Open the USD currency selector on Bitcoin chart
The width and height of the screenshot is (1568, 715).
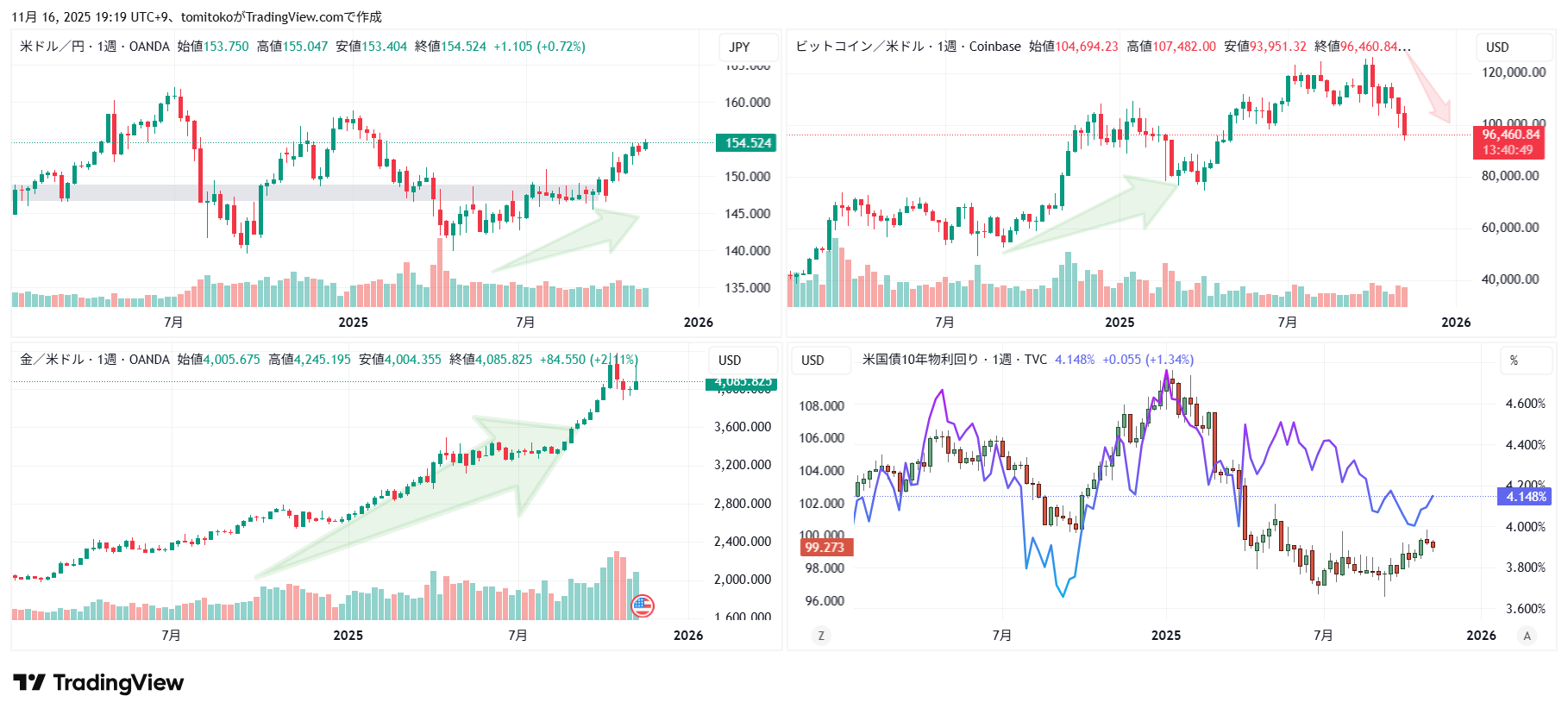coord(1497,47)
